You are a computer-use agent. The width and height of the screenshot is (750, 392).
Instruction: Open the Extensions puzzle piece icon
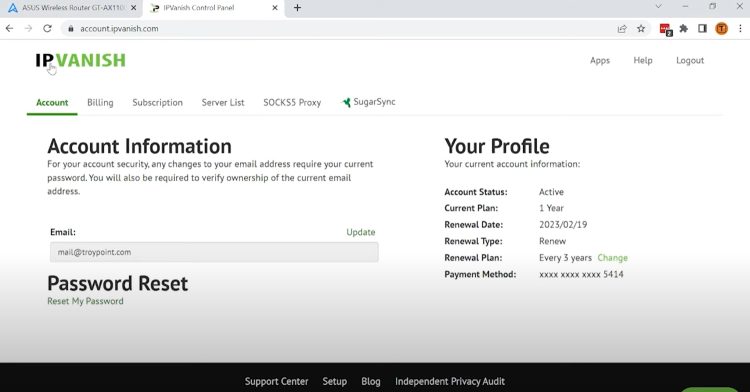tap(684, 29)
